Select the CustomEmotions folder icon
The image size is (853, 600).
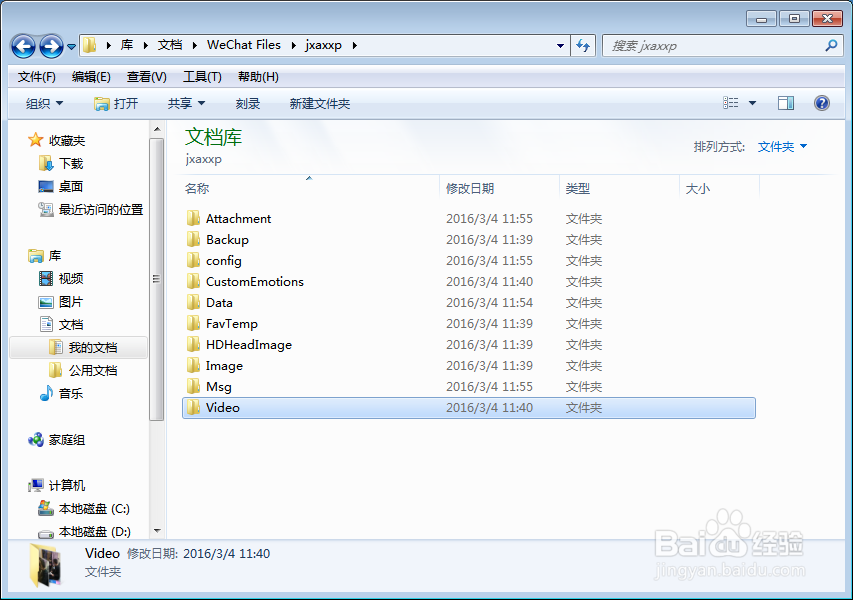click(193, 281)
